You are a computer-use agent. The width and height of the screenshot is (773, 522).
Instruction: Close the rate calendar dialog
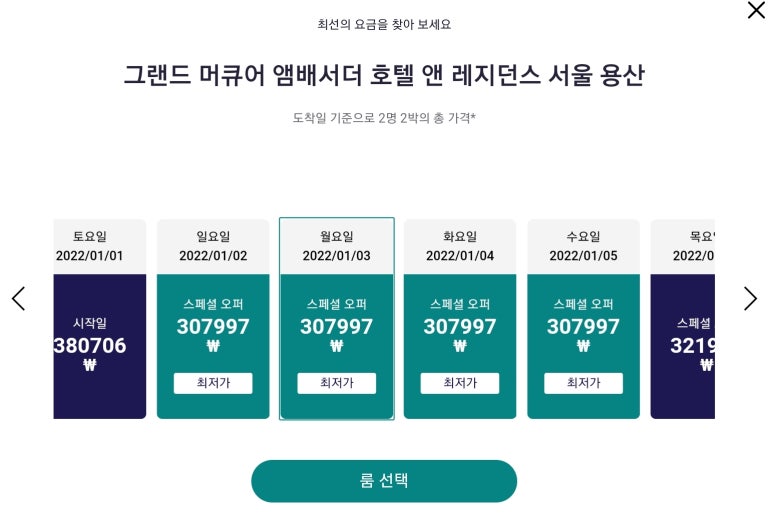coord(756,11)
